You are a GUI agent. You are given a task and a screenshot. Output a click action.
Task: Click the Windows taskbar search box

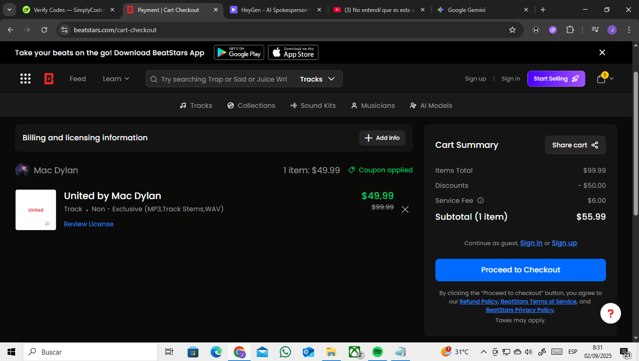90,352
